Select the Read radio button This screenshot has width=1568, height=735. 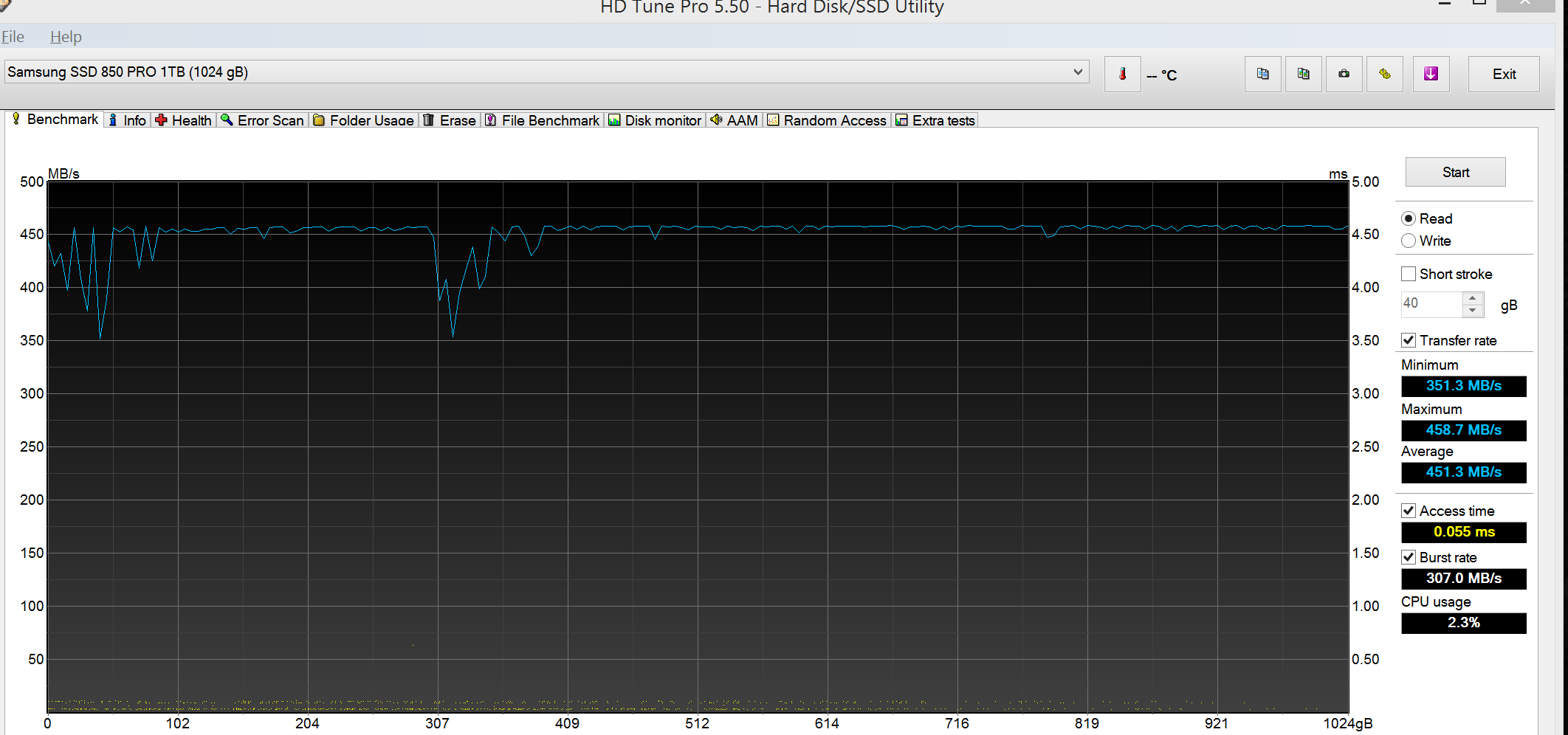[x=1409, y=218]
